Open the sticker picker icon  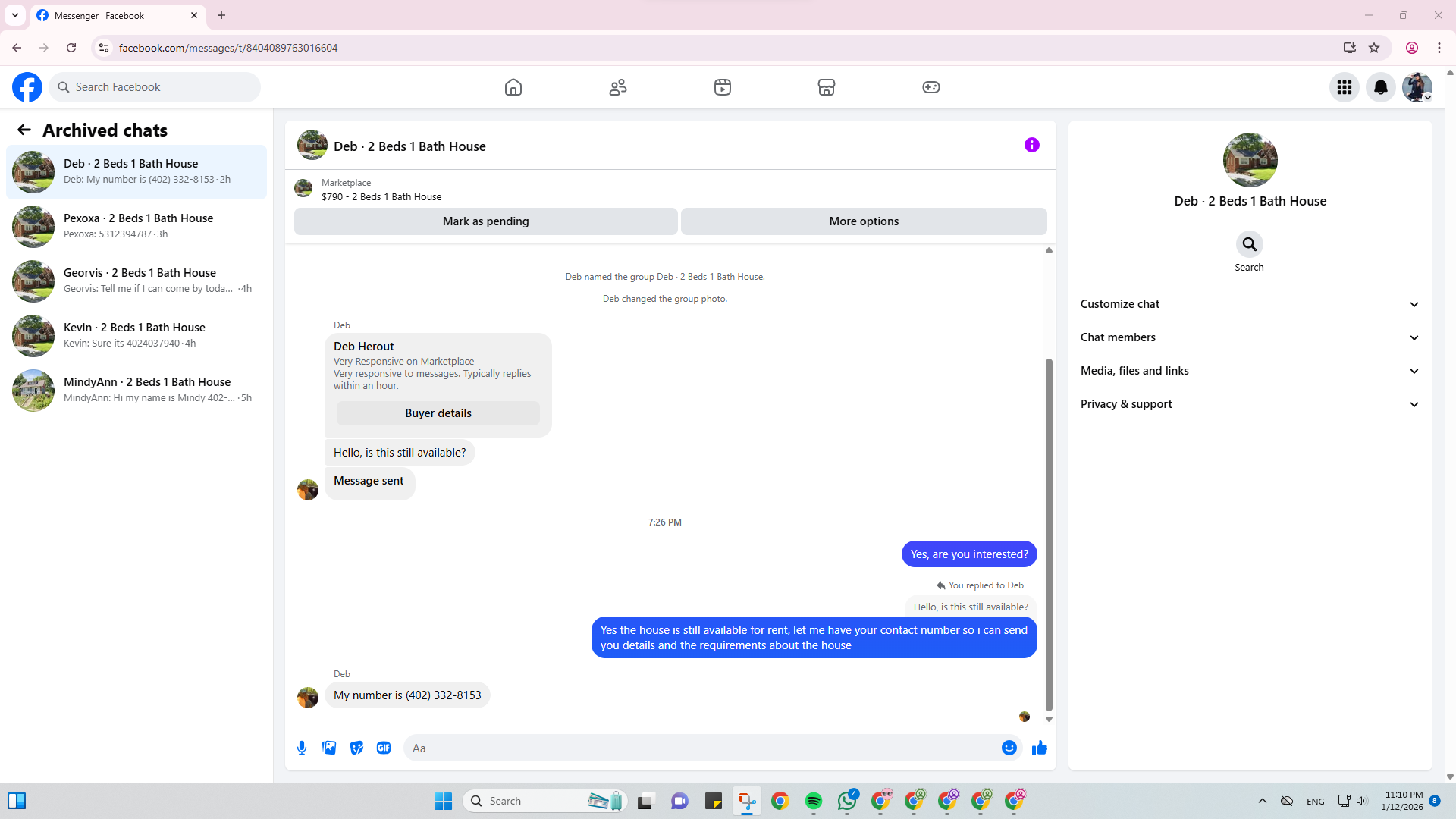[356, 748]
